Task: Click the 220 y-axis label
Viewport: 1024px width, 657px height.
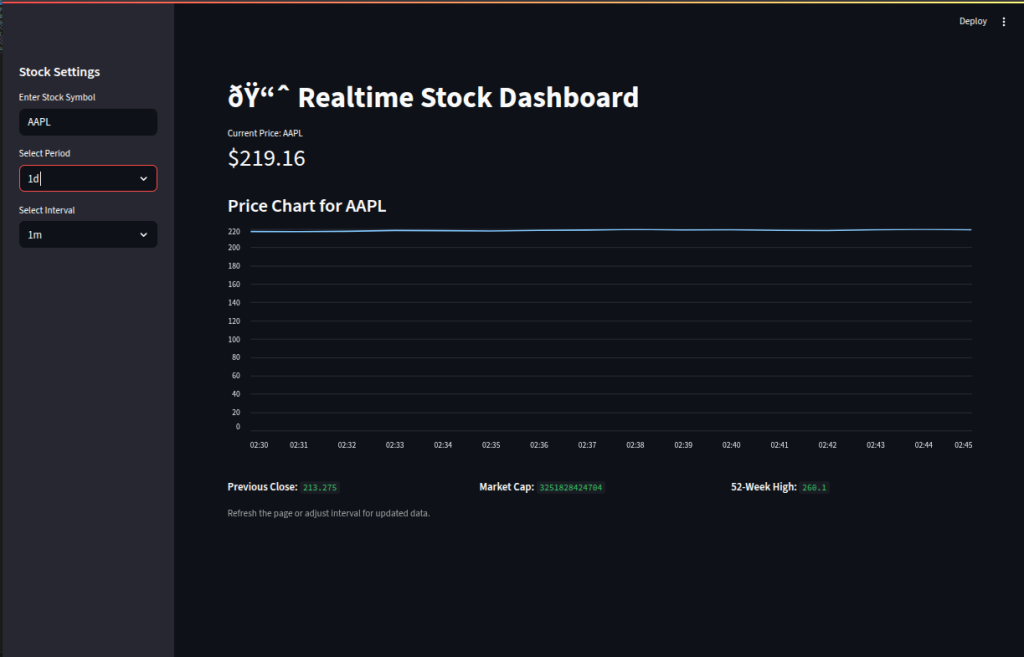Action: 234,231
